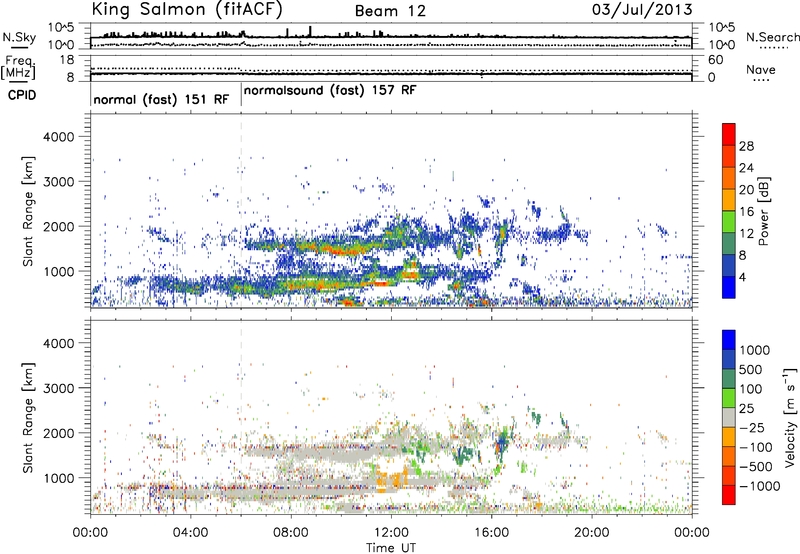This screenshot has width=800, height=554.
Task: Click power panel 'Slant Range [km]' axis label
Action: [x=28, y=211]
